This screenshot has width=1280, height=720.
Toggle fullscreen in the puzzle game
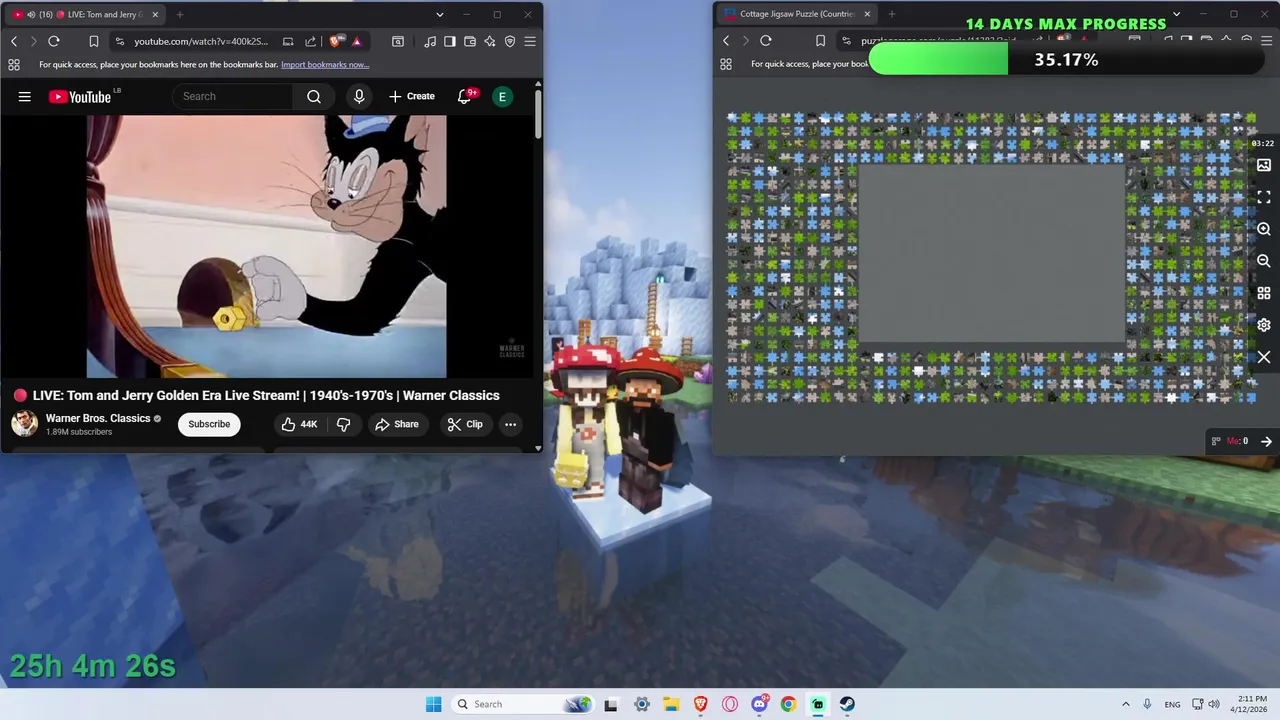tap(1264, 197)
